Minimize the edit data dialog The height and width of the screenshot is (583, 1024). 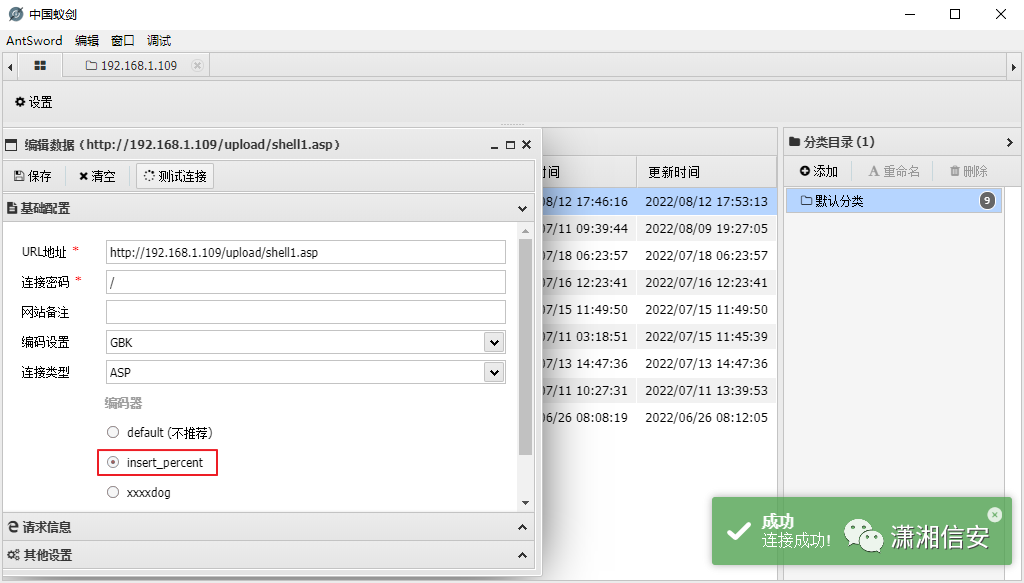click(494, 145)
